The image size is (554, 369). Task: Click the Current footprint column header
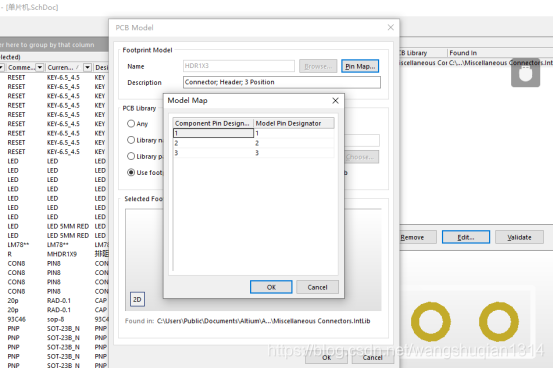click(64, 67)
